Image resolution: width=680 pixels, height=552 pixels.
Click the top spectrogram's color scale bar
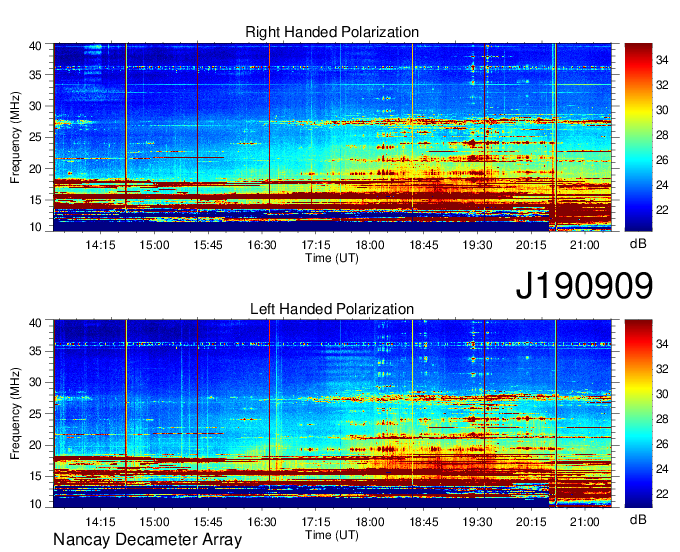pyautogui.click(x=638, y=137)
